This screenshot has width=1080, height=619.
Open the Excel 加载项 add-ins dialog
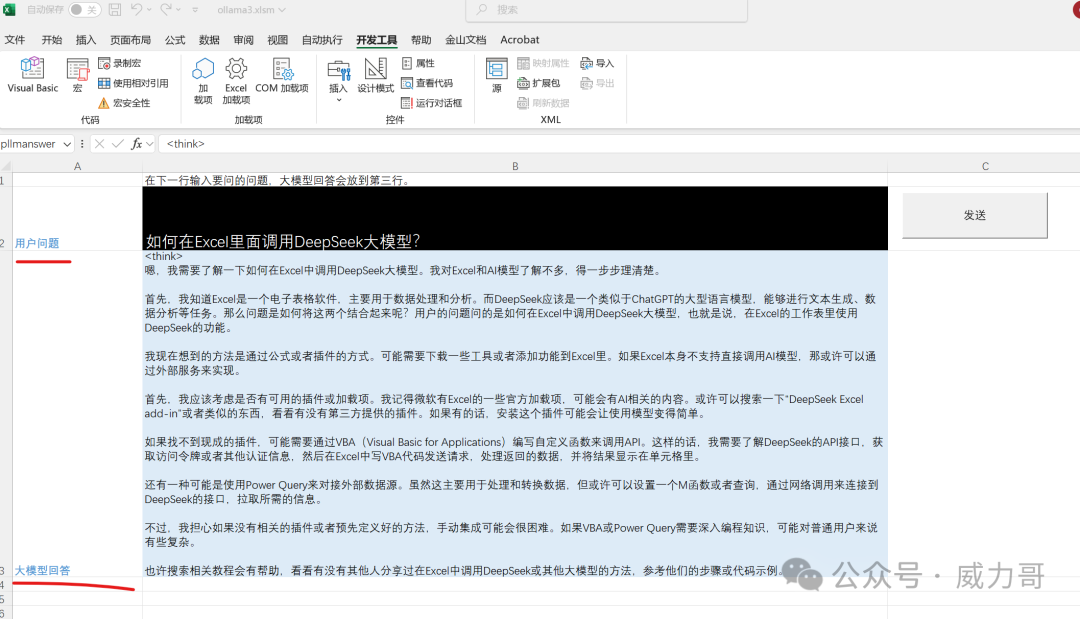pyautogui.click(x=236, y=80)
